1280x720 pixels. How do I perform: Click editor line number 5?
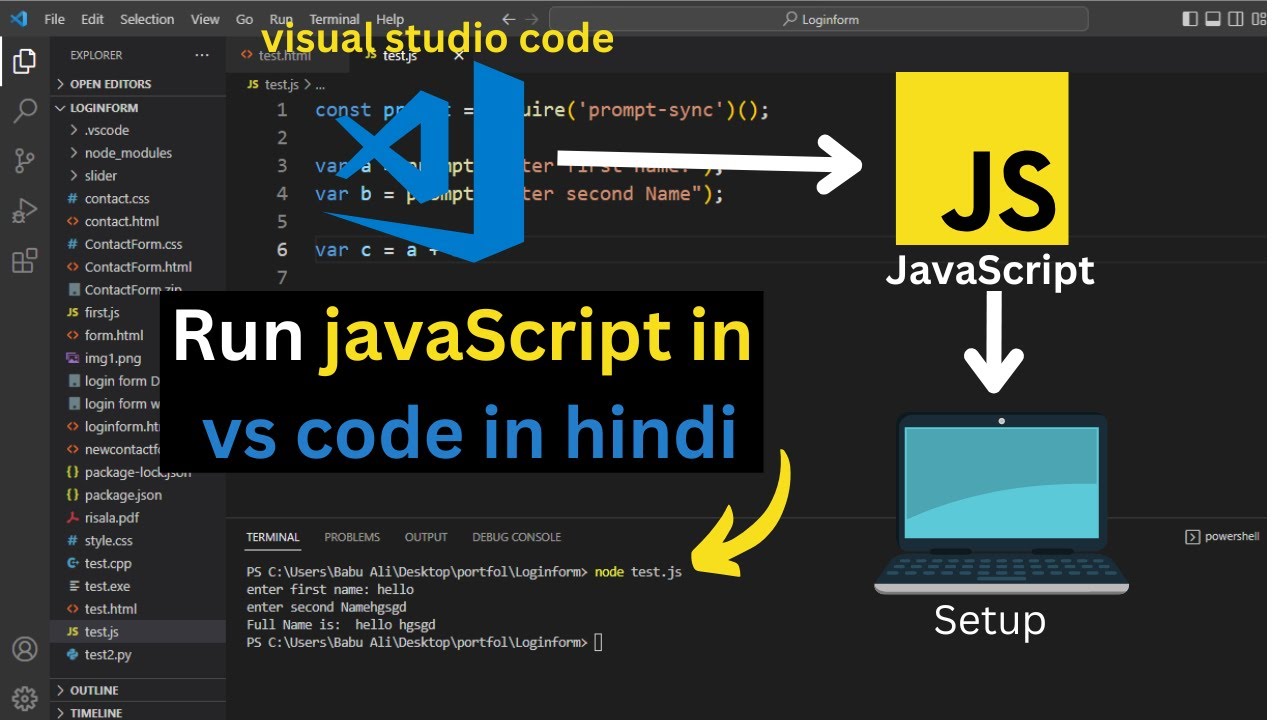pos(281,222)
